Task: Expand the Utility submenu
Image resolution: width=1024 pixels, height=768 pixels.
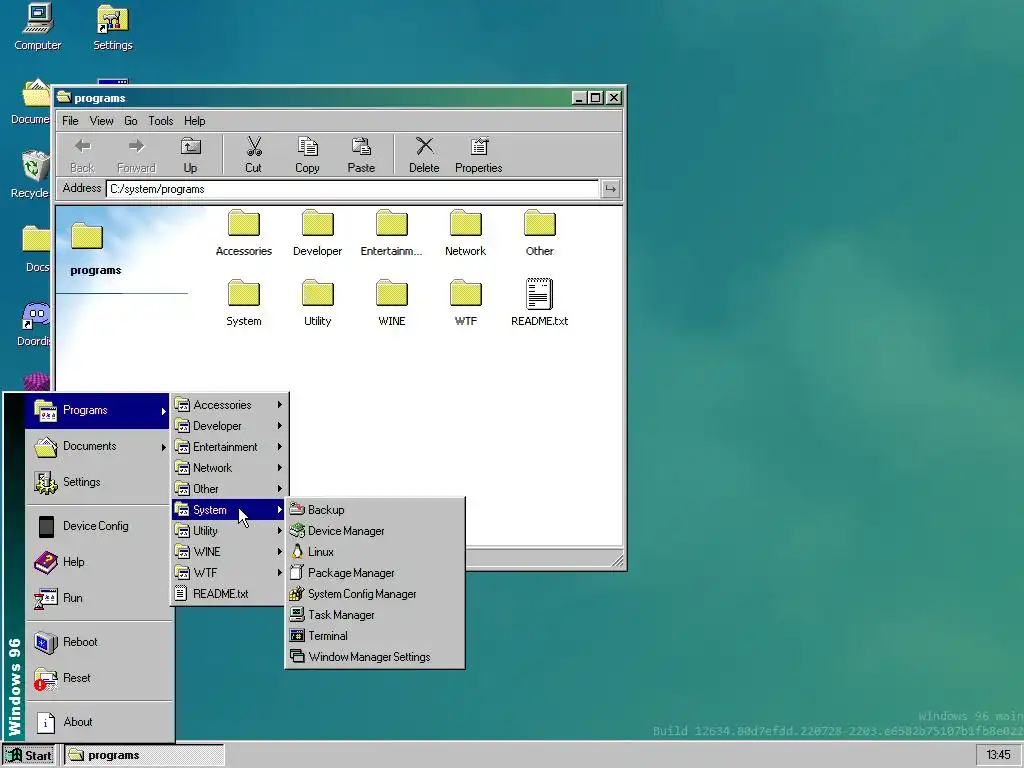Action: coord(229,531)
